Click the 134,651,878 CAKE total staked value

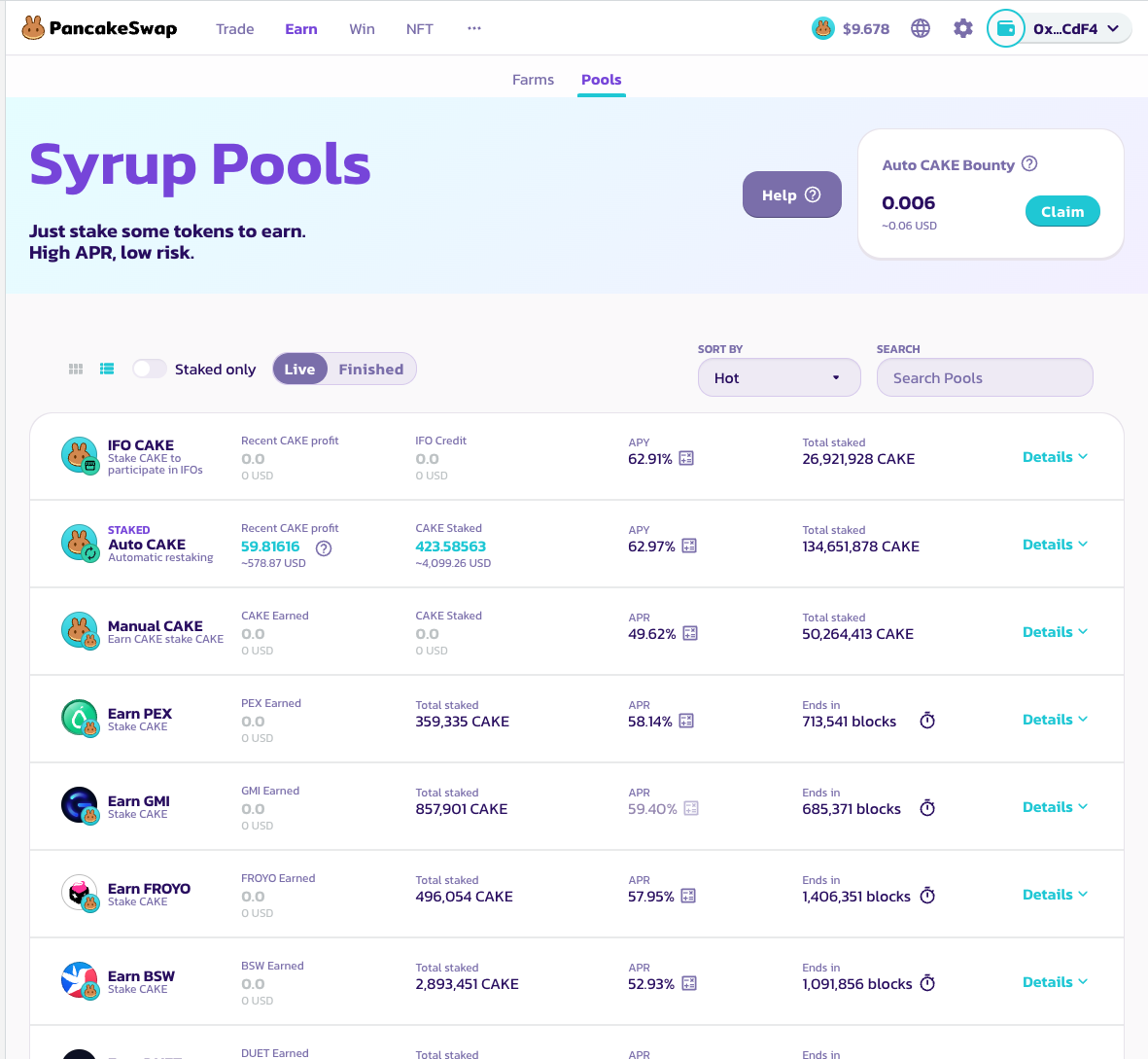click(860, 547)
